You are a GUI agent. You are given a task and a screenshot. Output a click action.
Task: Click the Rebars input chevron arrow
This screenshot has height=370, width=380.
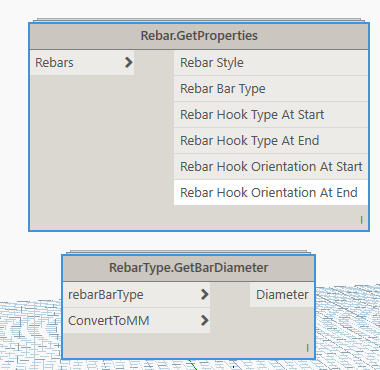click(129, 62)
